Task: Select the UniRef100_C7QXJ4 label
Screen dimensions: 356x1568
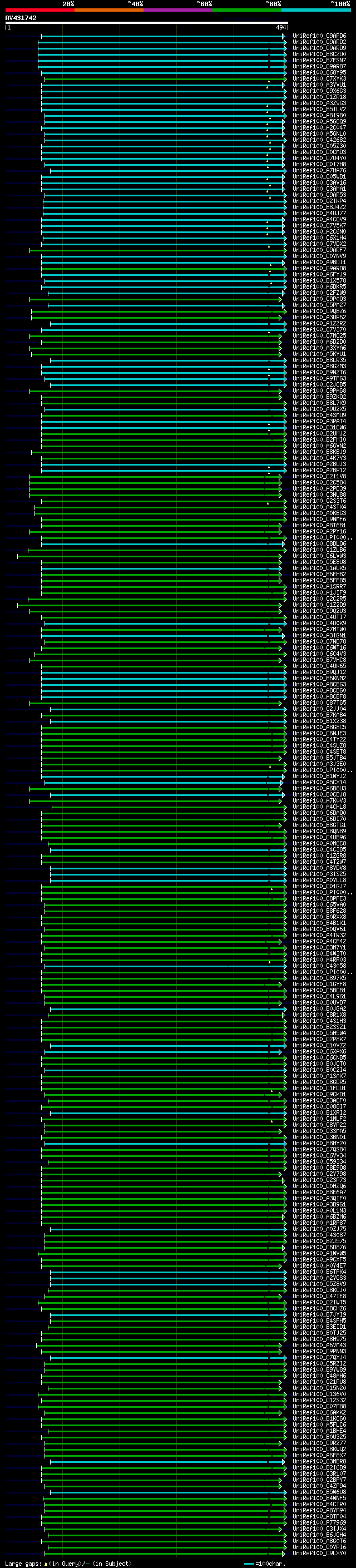Action: click(x=319, y=1357)
